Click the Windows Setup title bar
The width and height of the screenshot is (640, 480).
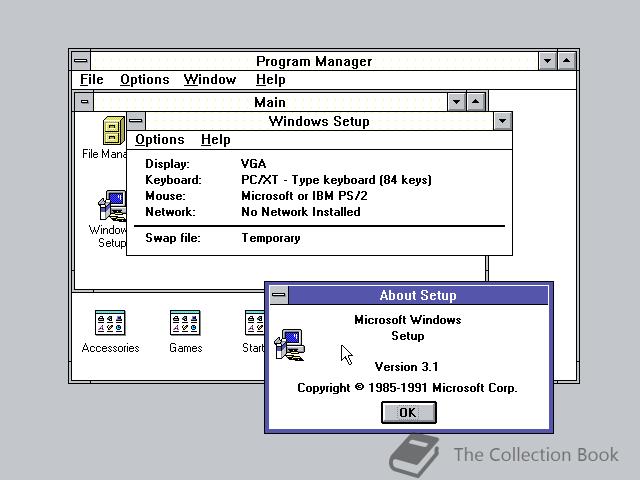pos(319,121)
